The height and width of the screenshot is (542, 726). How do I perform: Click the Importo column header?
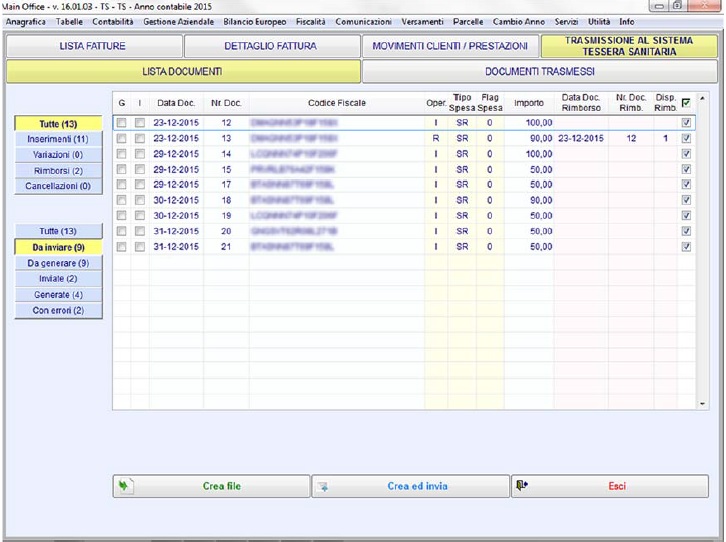pos(529,103)
